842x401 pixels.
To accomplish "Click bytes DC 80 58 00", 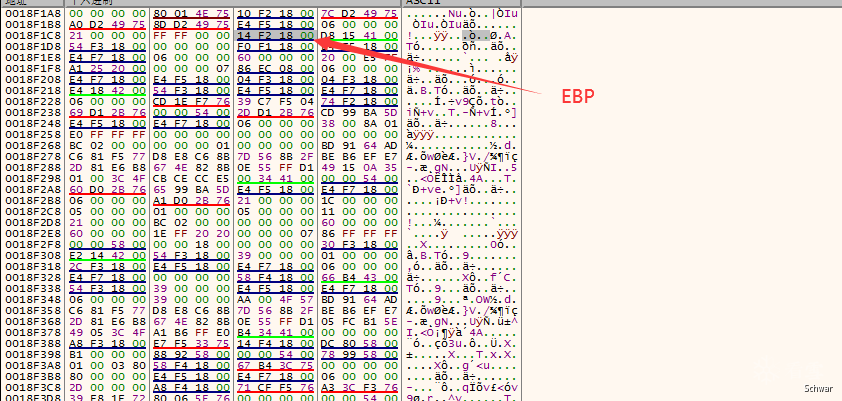I will tap(359, 344).
